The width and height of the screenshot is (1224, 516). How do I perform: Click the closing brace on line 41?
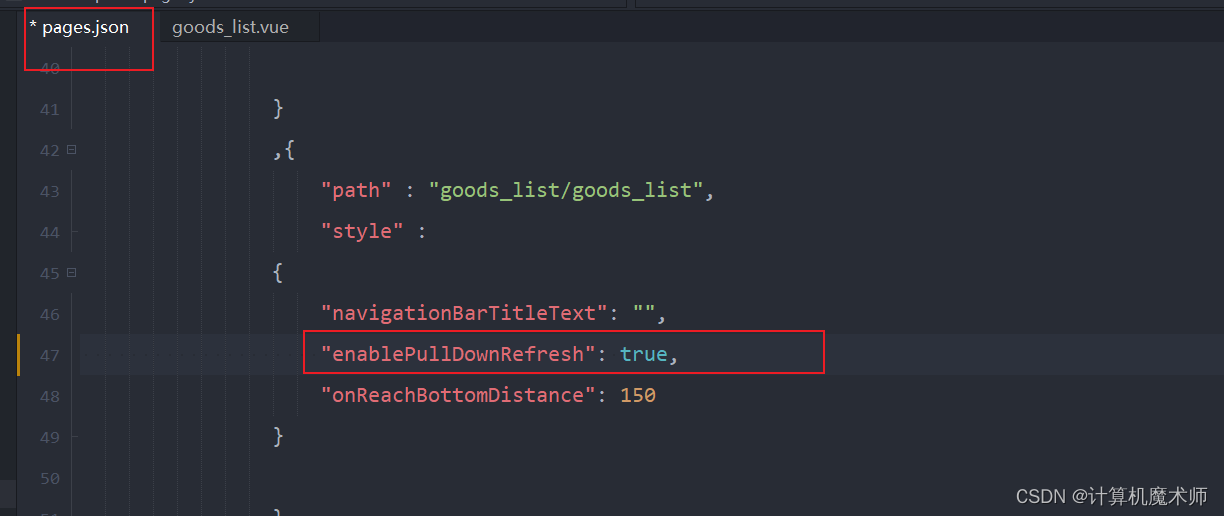click(x=278, y=108)
